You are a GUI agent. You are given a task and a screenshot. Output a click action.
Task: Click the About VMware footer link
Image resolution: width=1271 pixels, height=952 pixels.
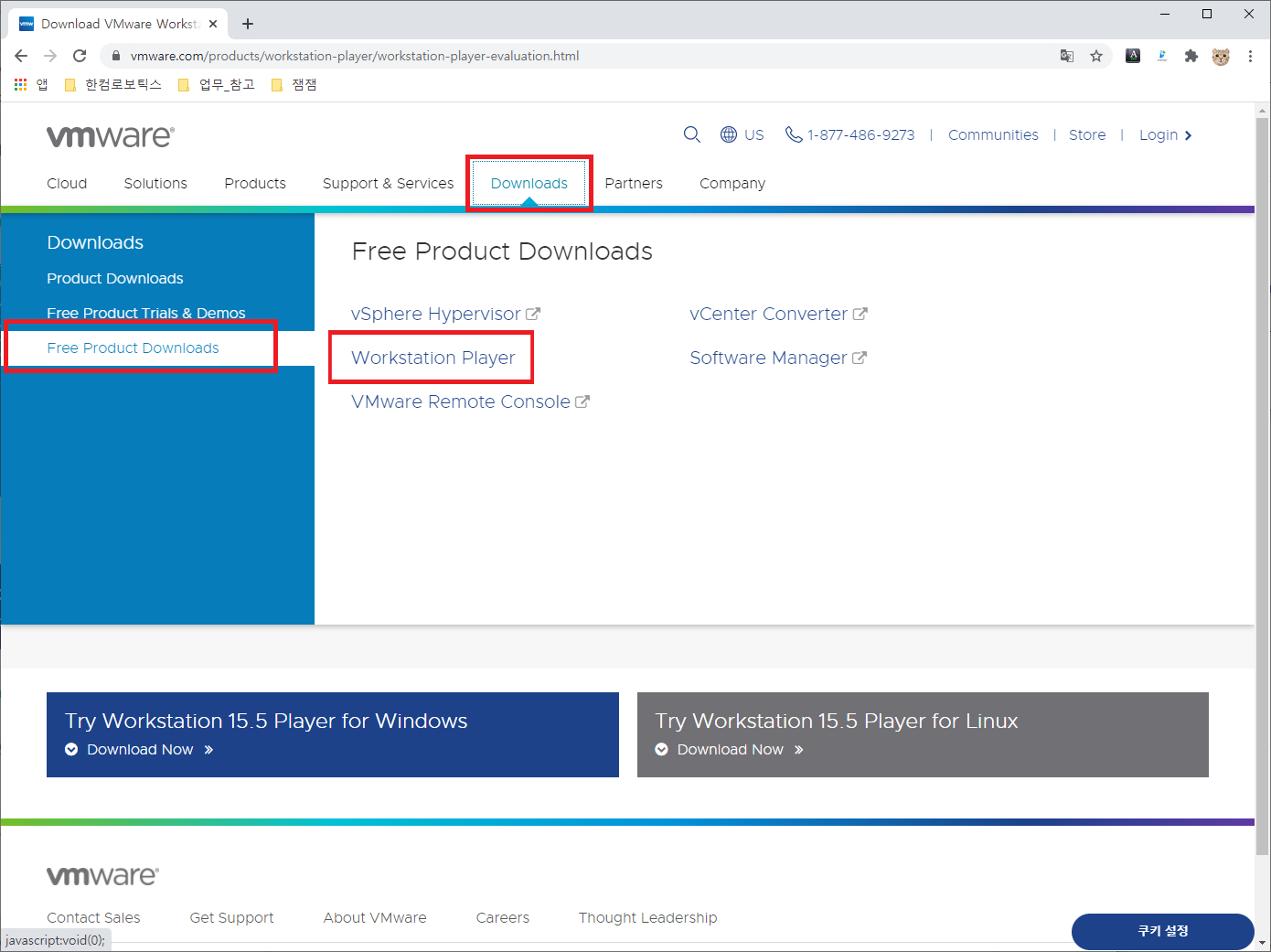375,917
